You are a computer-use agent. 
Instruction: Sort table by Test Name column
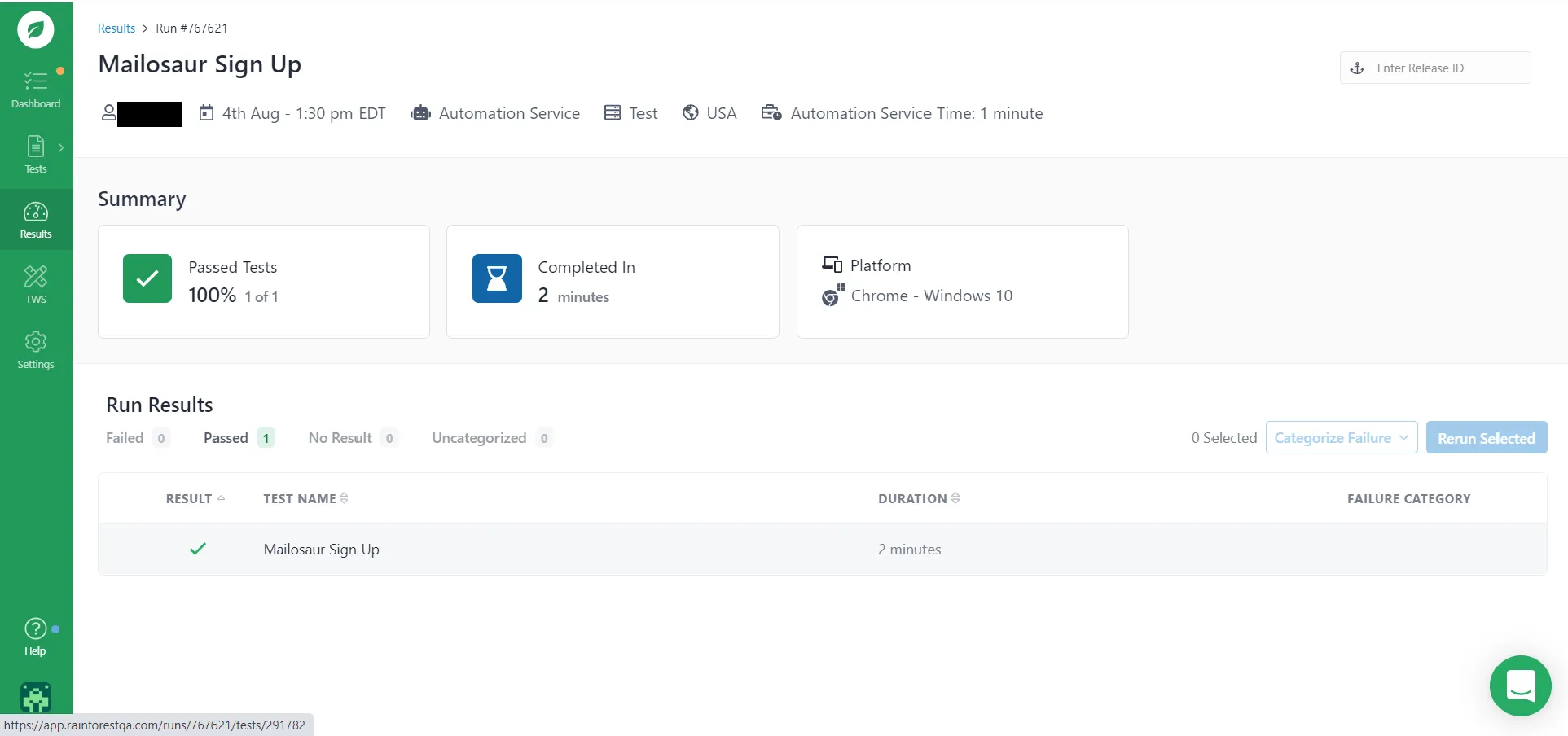click(x=305, y=498)
